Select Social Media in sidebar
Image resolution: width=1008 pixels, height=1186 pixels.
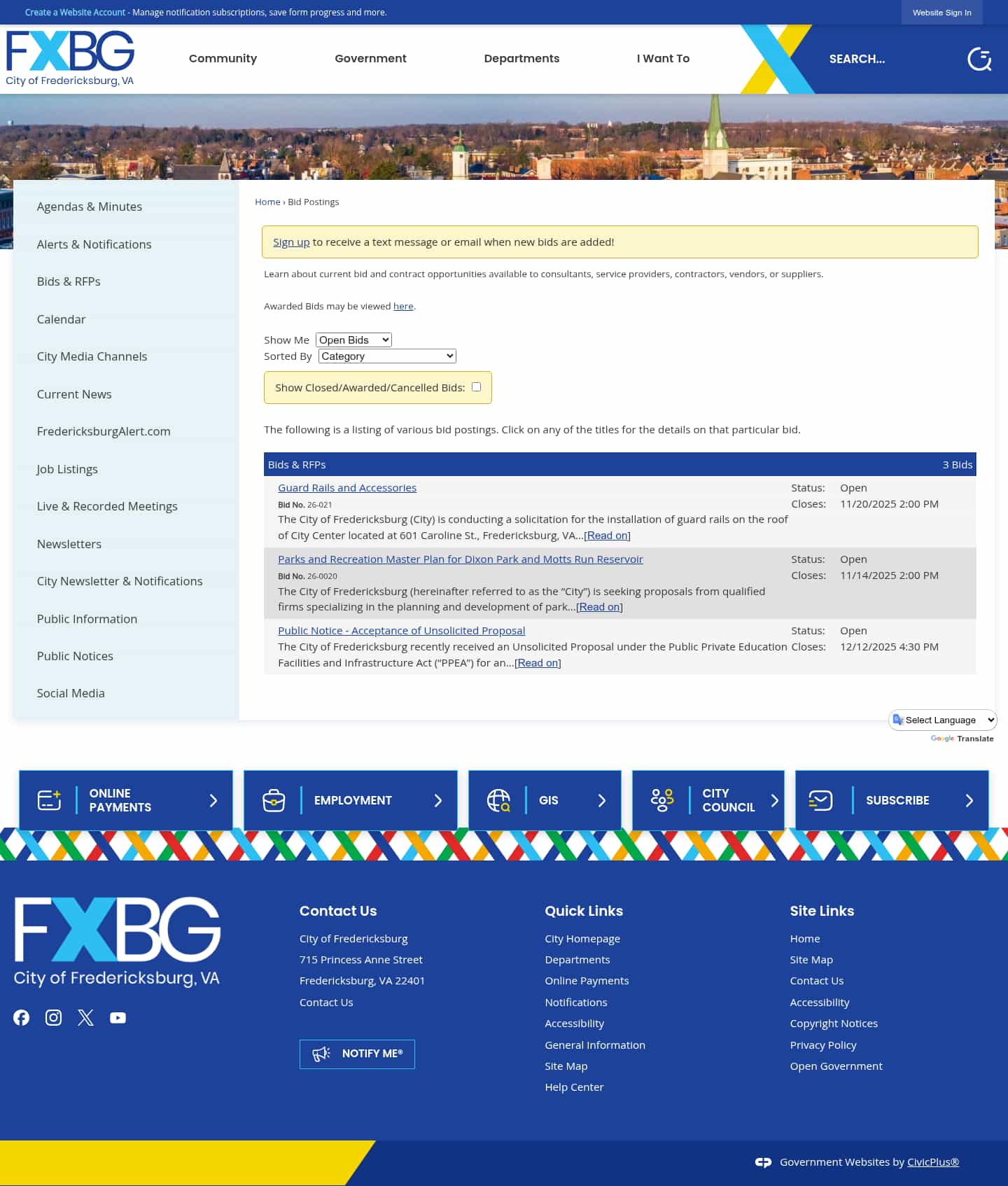[x=71, y=693]
